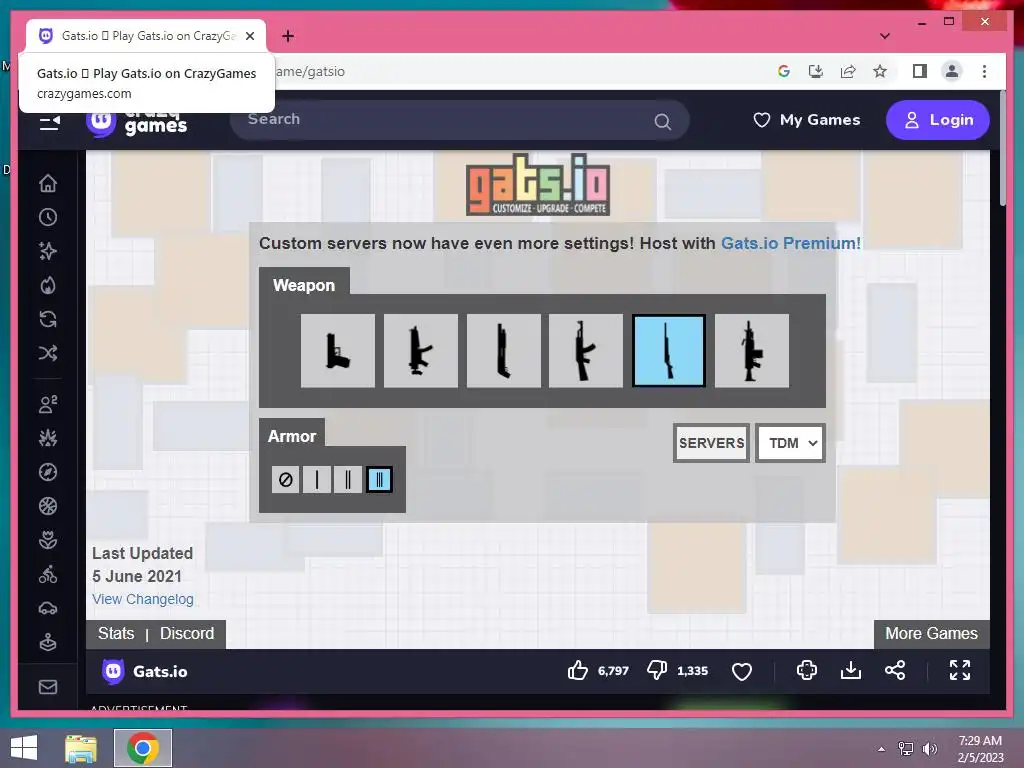Choose the LMG weapon tile

(x=752, y=351)
